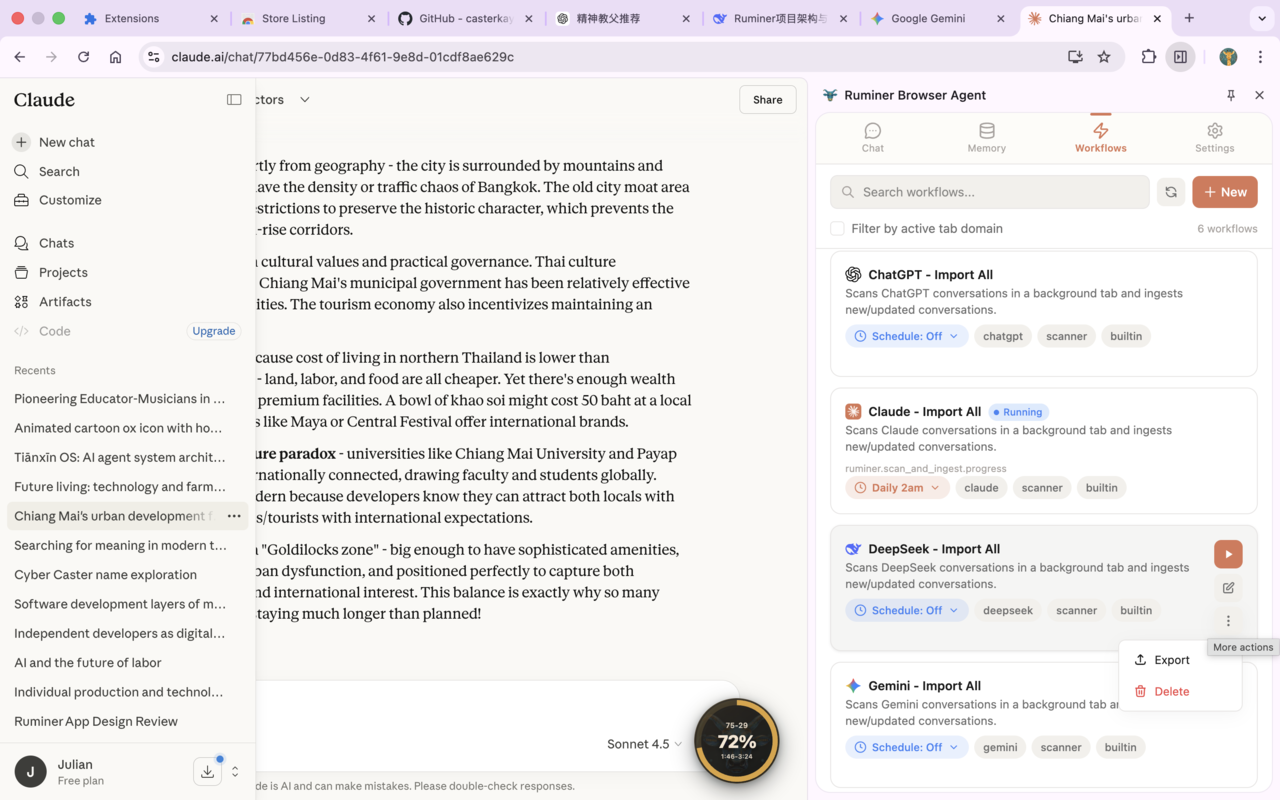Viewport: 1280px width, 800px height.
Task: Open Gemini workflow Schedule: Off dropdown
Action: (906, 747)
